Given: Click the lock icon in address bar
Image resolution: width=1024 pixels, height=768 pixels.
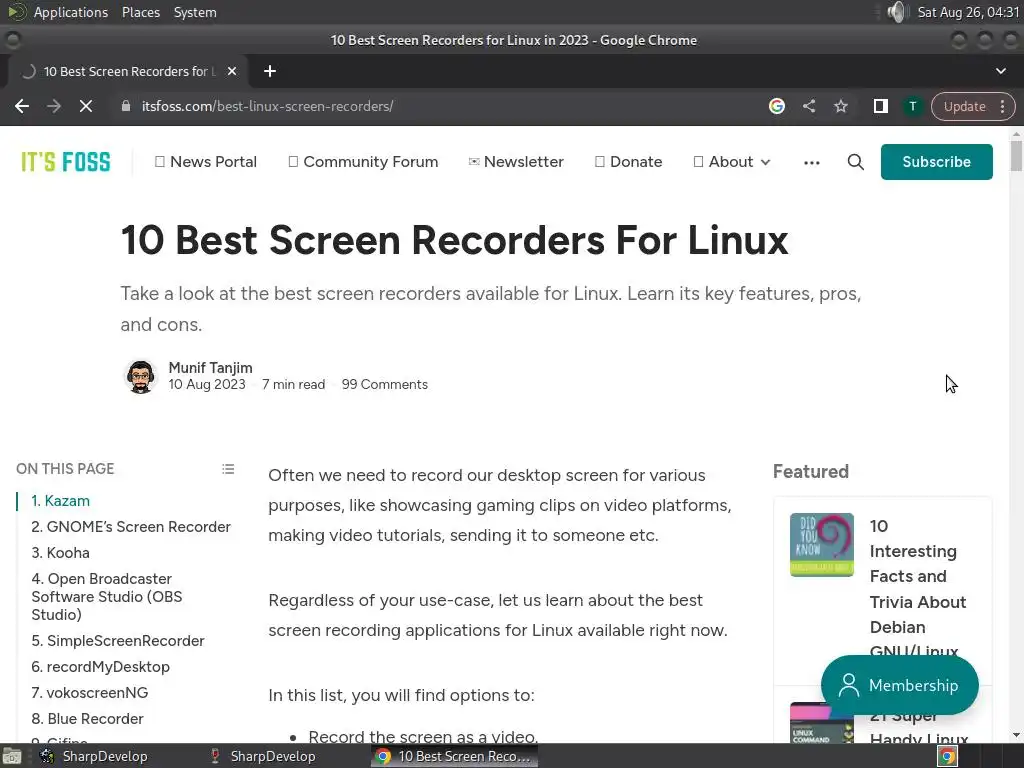Looking at the screenshot, I should tap(126, 106).
